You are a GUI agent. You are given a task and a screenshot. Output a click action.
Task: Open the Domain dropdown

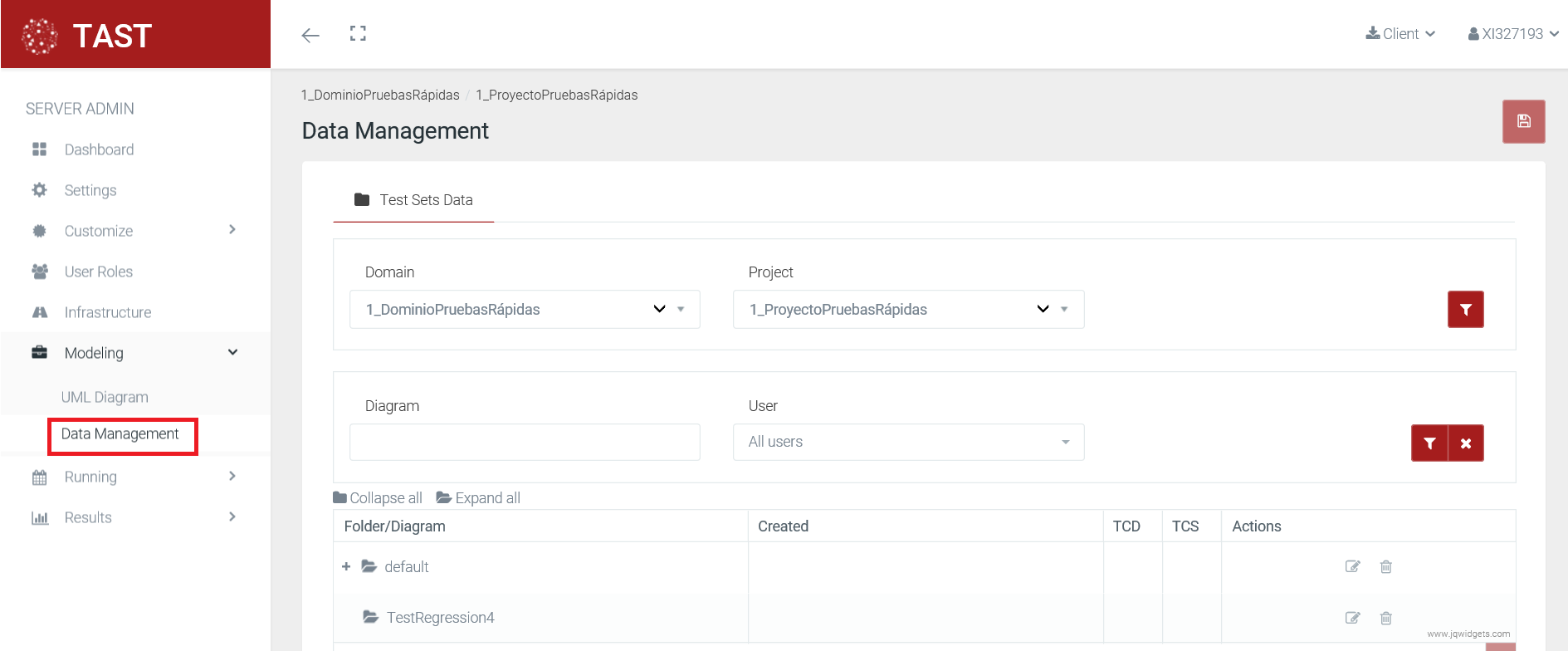(x=524, y=310)
